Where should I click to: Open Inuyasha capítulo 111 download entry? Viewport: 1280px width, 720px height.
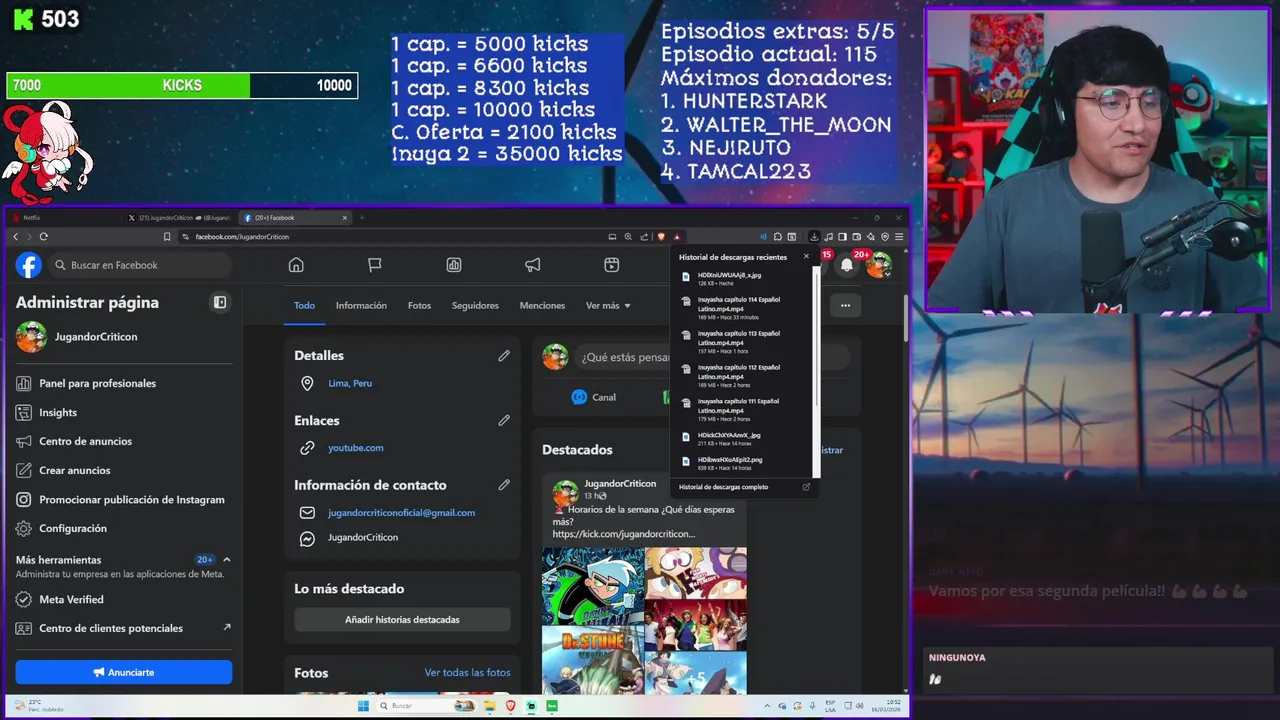click(x=743, y=410)
